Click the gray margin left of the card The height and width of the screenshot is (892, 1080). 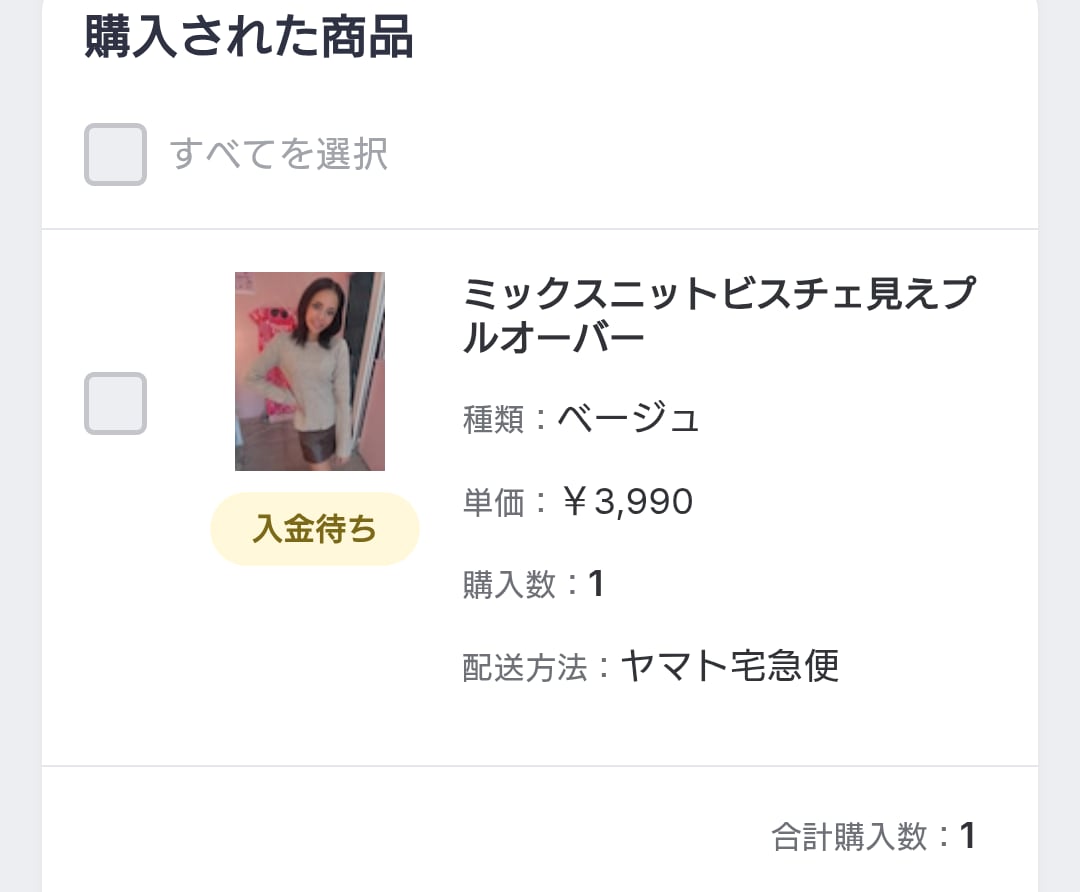[20, 450]
